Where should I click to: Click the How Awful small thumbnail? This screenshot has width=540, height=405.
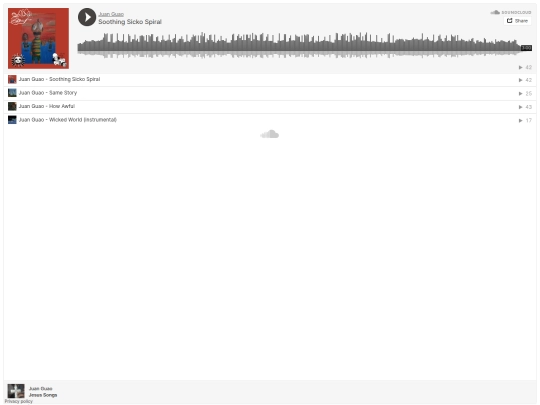(12, 106)
